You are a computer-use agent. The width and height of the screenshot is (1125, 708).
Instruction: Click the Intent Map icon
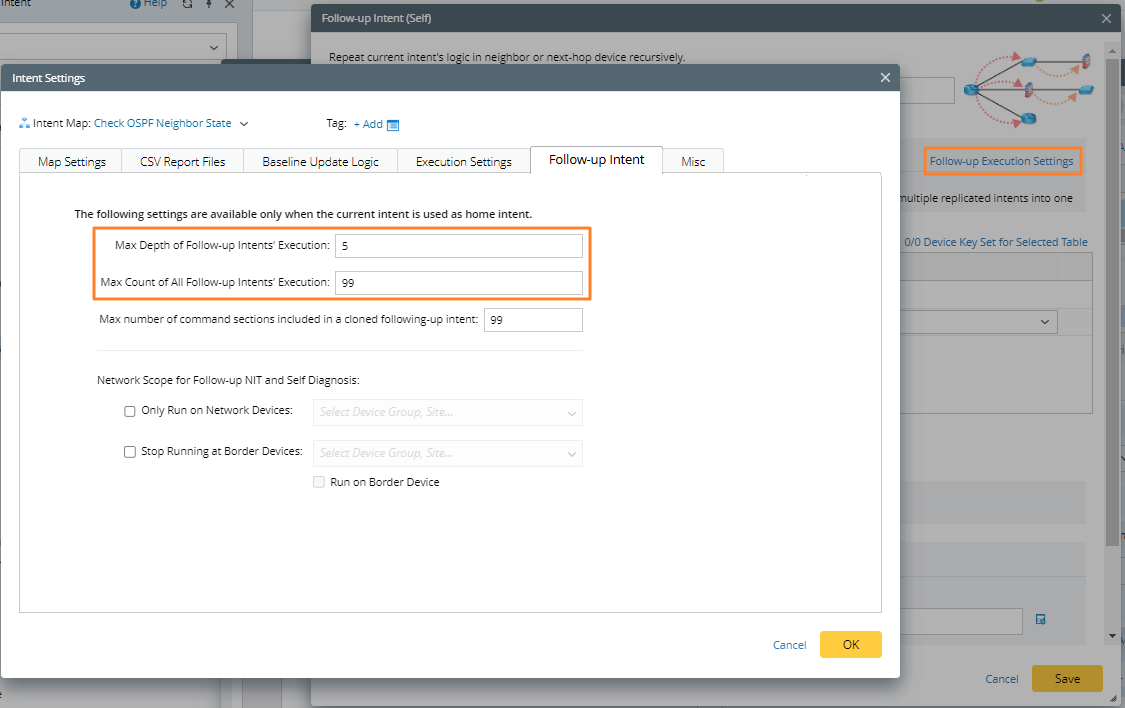24,124
